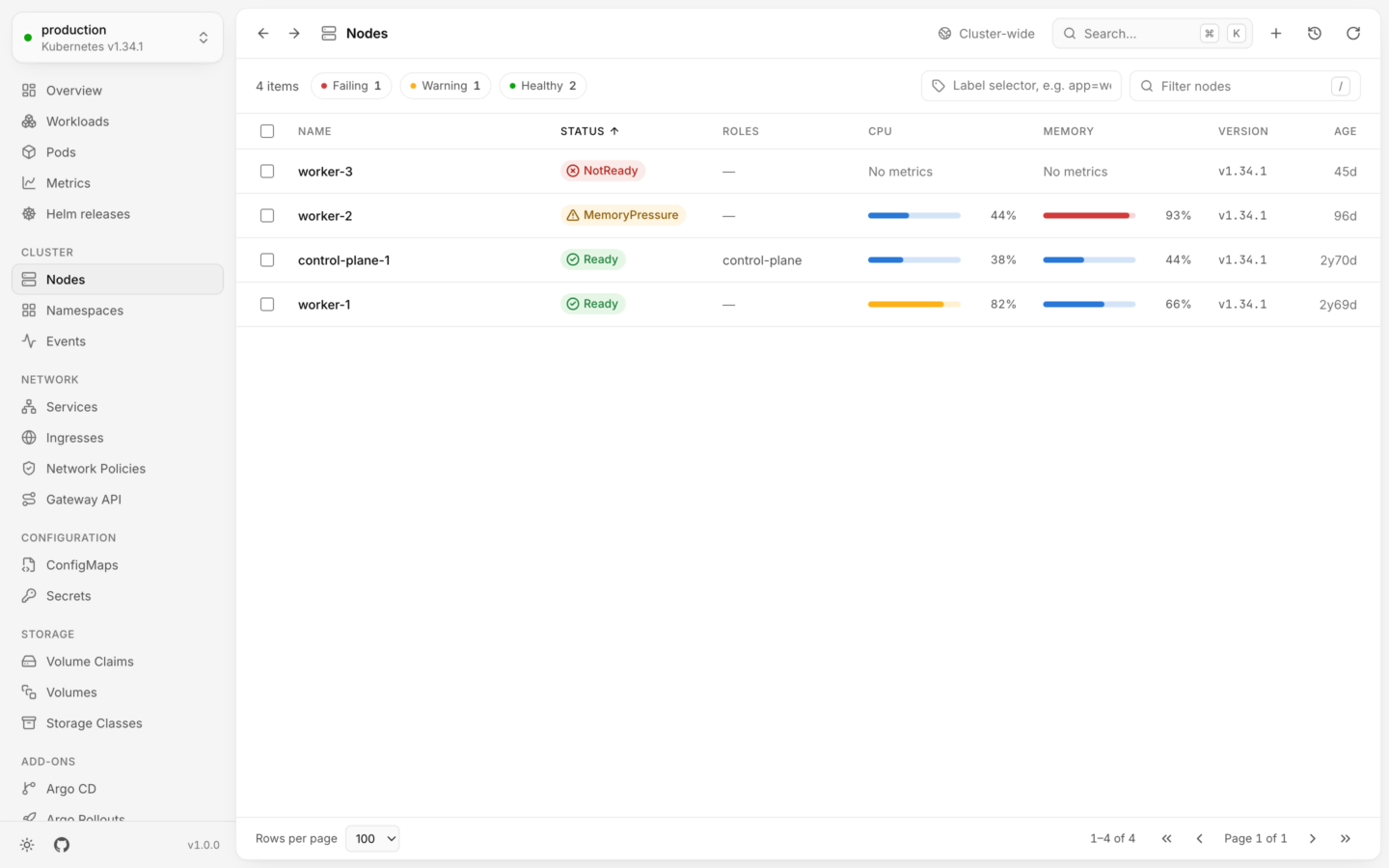Tick the checkbox for worker-3
Image resolution: width=1389 pixels, height=868 pixels.
pos(267,172)
